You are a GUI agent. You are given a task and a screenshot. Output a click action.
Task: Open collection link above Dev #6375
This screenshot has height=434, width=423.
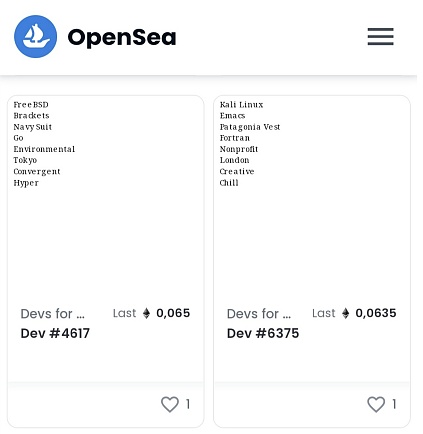click(x=259, y=314)
